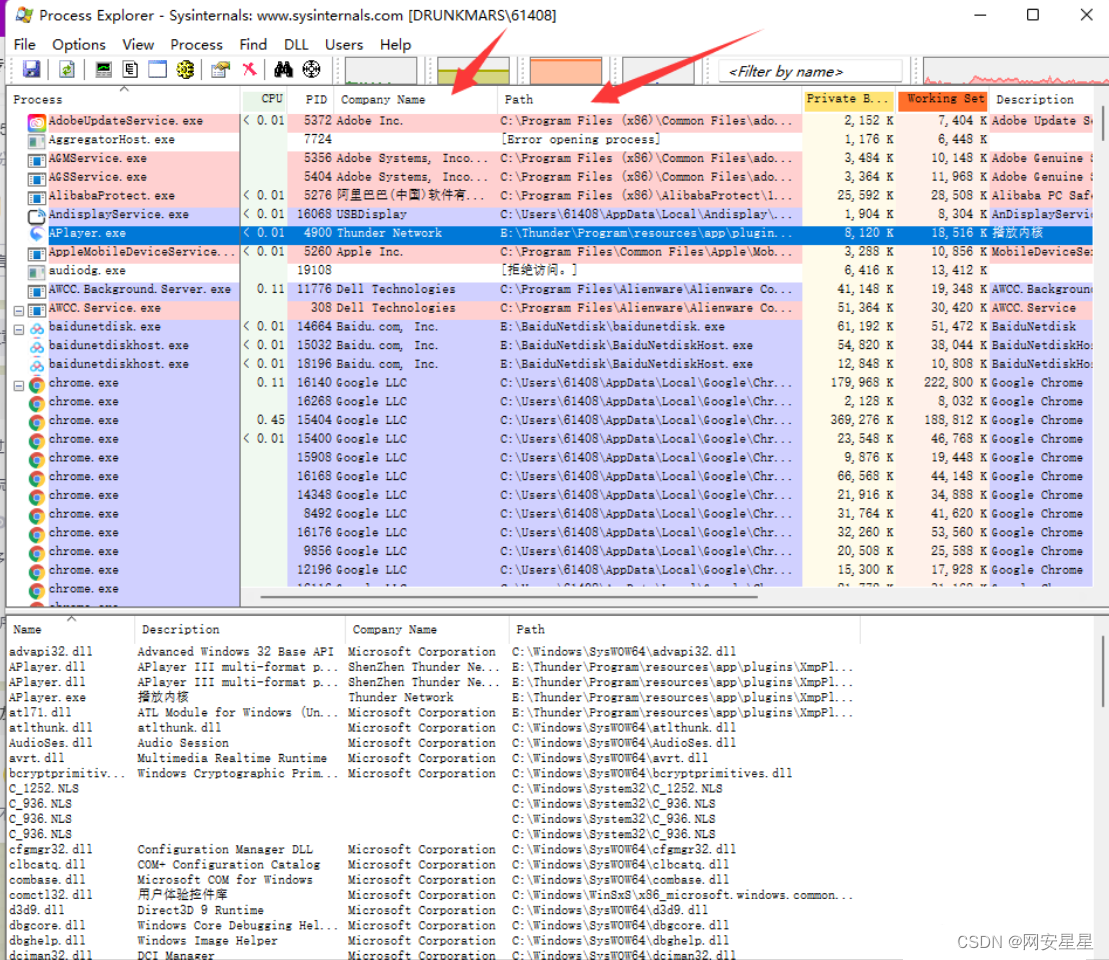Open the File menu
1109x960 pixels.
pyautogui.click(x=25, y=45)
